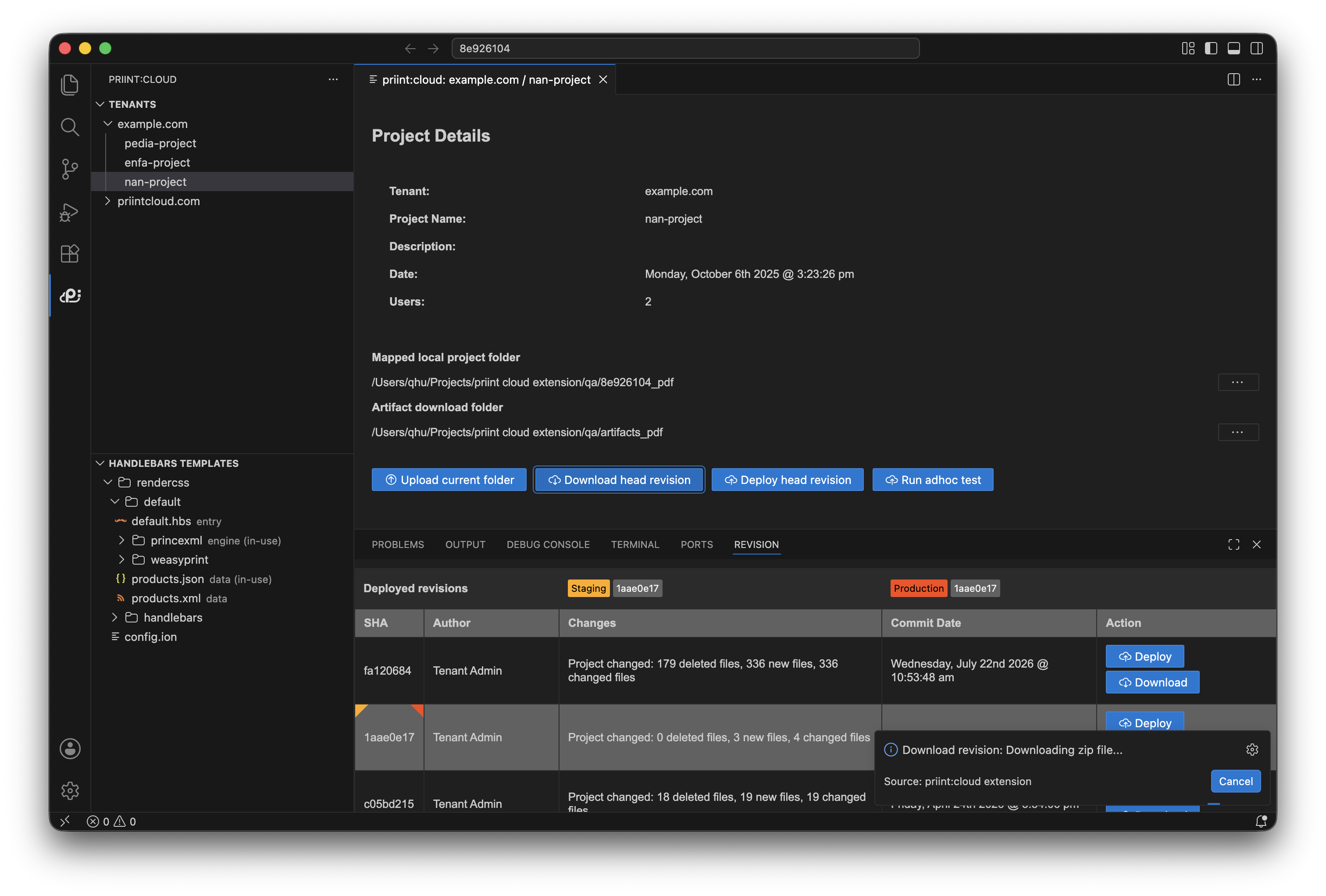The height and width of the screenshot is (896, 1326).
Task: Maximize the panel size
Action: click(x=1233, y=545)
